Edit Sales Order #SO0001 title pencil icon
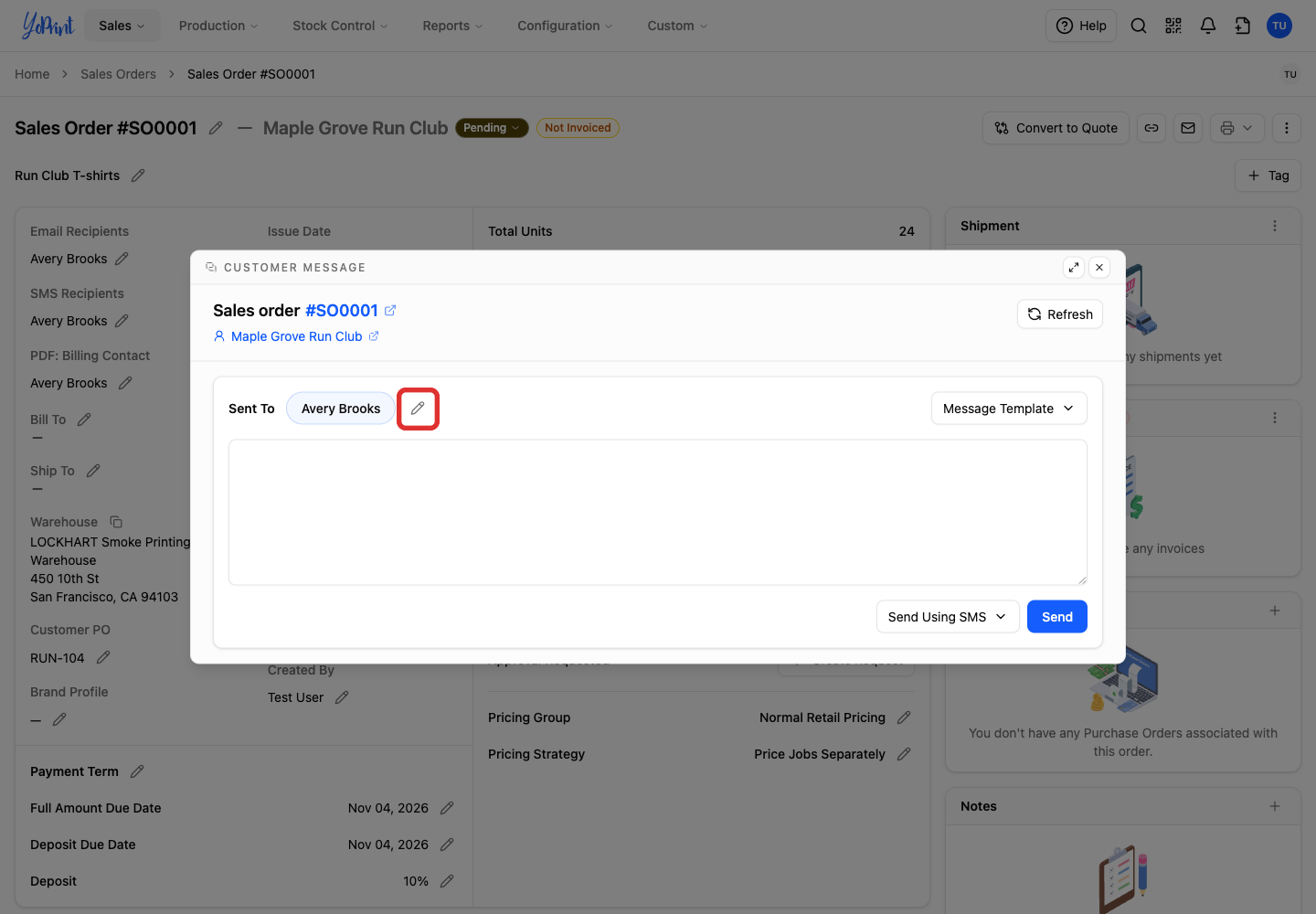The image size is (1316, 914). click(x=216, y=128)
